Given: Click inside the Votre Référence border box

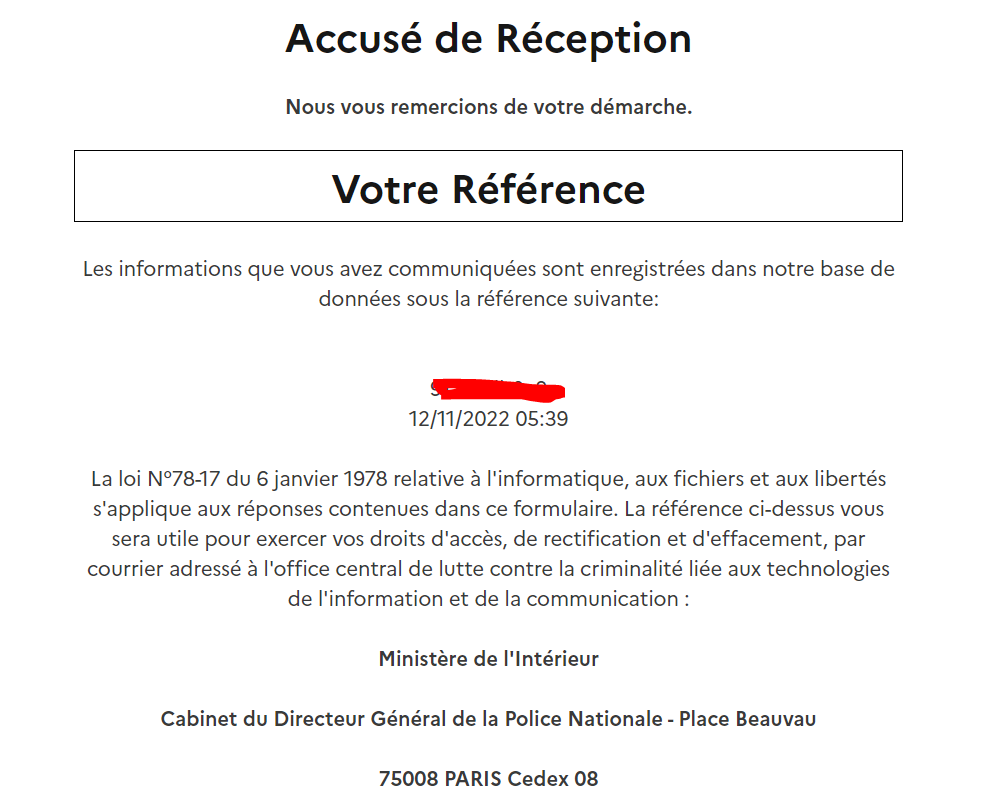Looking at the screenshot, I should 488,186.
